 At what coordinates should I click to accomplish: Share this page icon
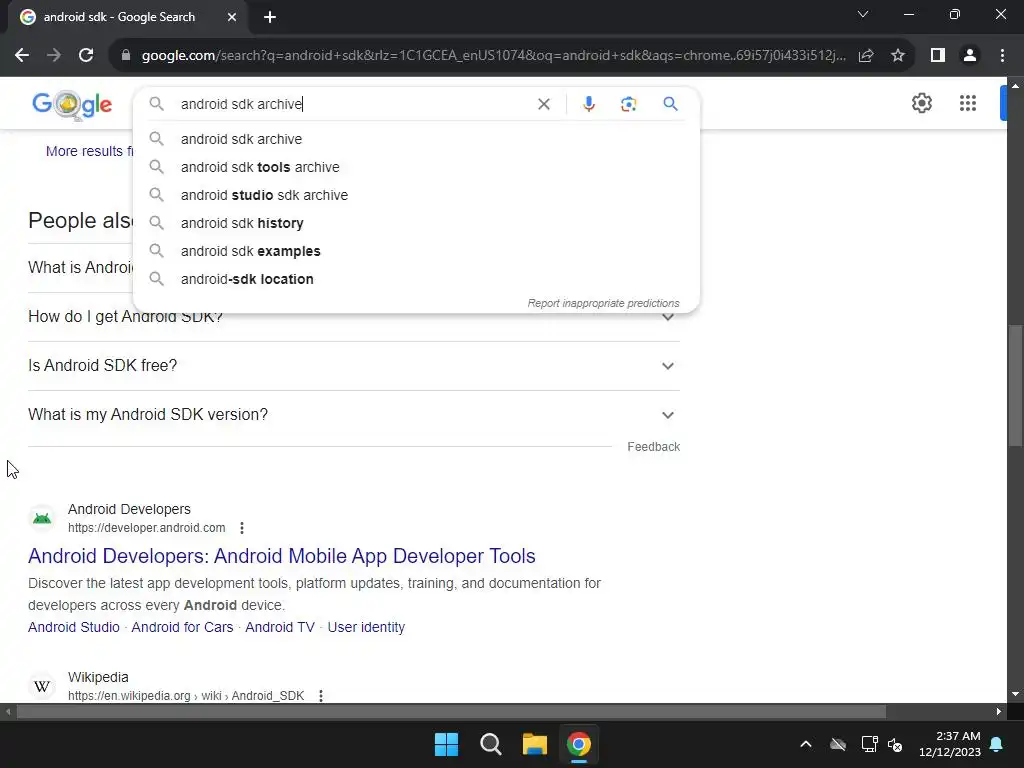tap(866, 56)
